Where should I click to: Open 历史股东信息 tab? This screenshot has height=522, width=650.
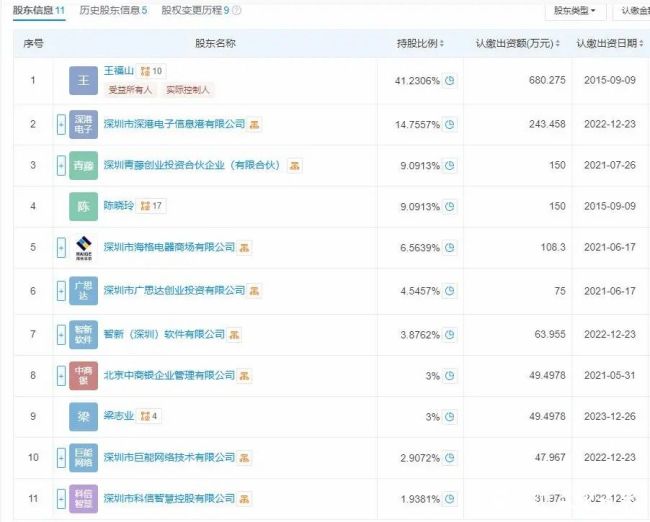pyautogui.click(x=113, y=10)
